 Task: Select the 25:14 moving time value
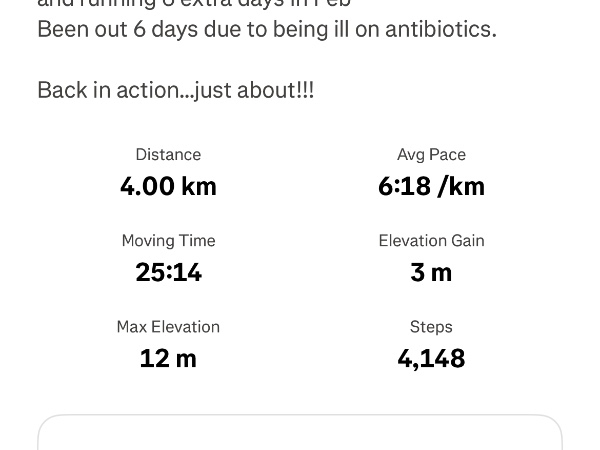click(168, 272)
